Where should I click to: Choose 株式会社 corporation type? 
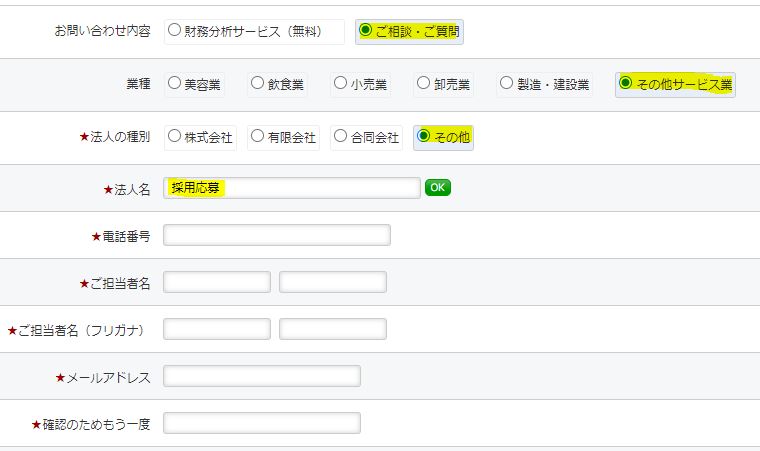coord(175,136)
